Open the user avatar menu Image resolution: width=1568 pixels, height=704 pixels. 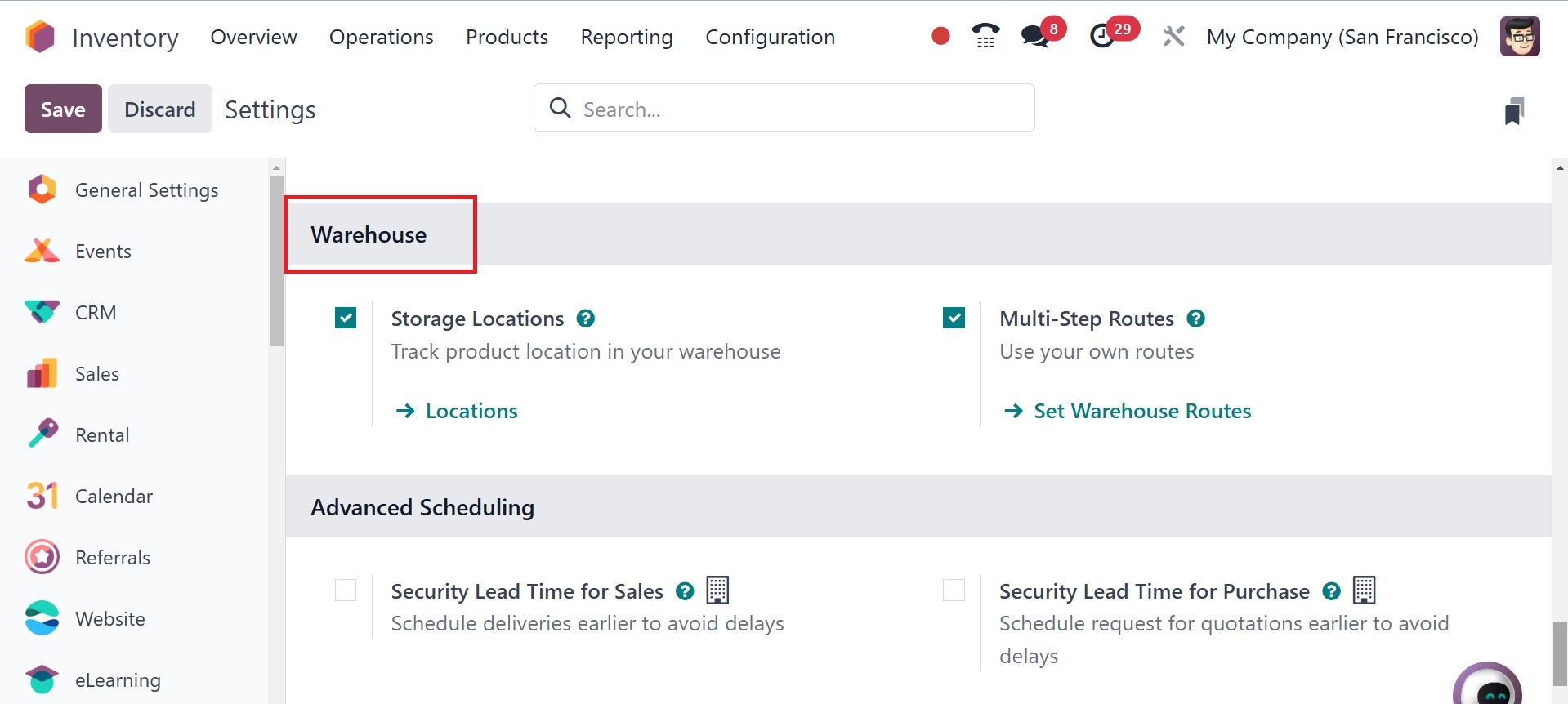point(1520,37)
